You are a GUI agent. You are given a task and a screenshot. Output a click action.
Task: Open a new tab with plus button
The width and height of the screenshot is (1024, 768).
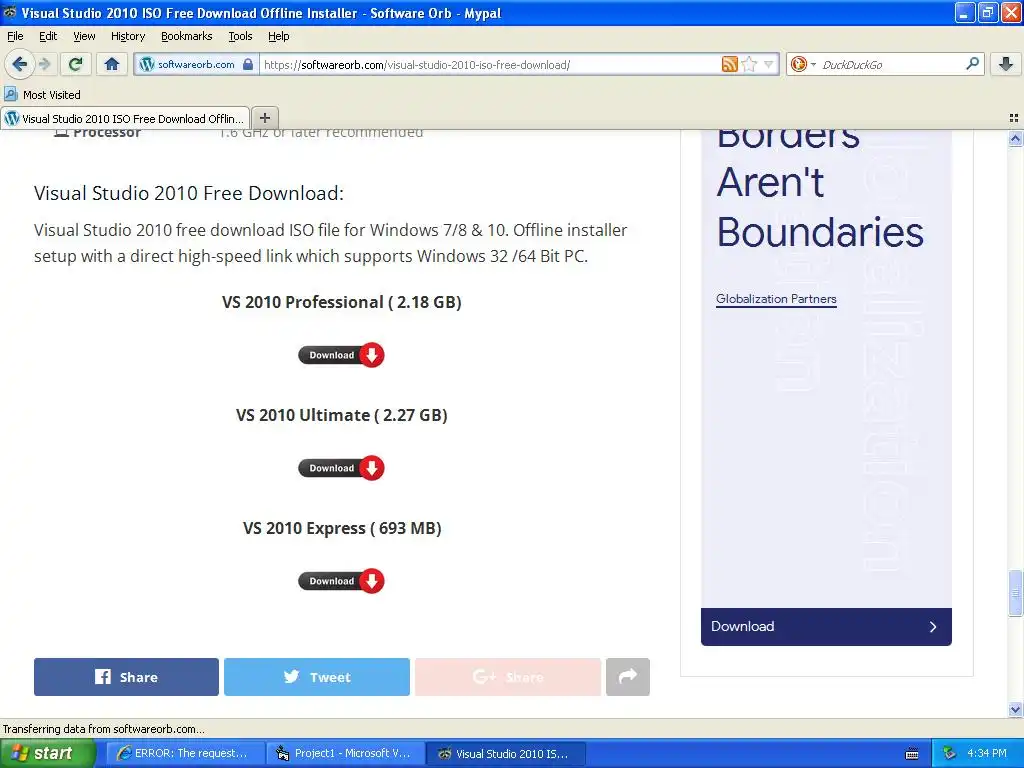(x=264, y=118)
